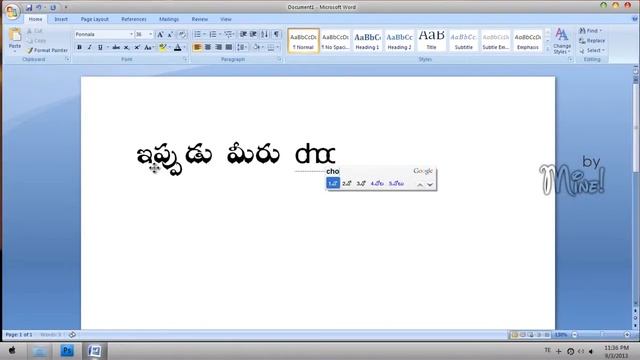Click the Sort icon
The height and width of the screenshot is (360, 640).
click(265, 34)
